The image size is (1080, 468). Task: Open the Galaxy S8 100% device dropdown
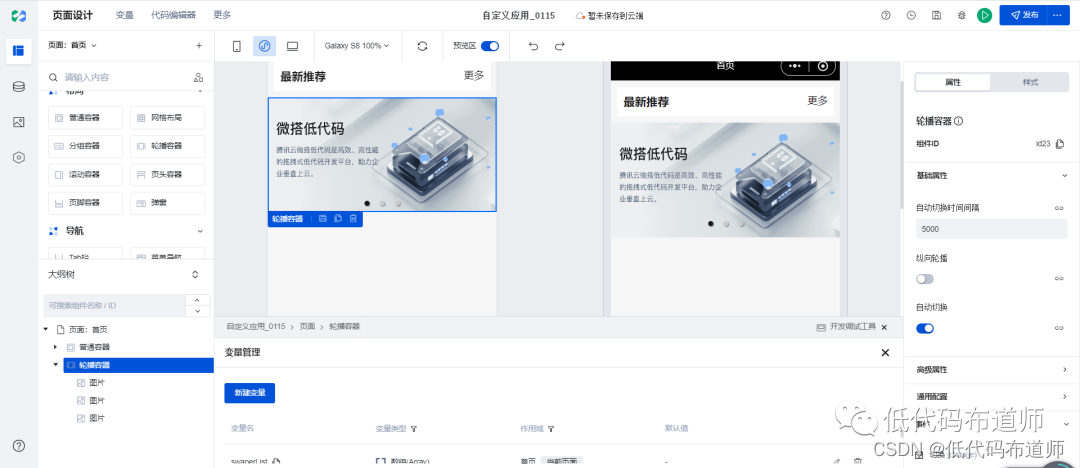point(357,46)
